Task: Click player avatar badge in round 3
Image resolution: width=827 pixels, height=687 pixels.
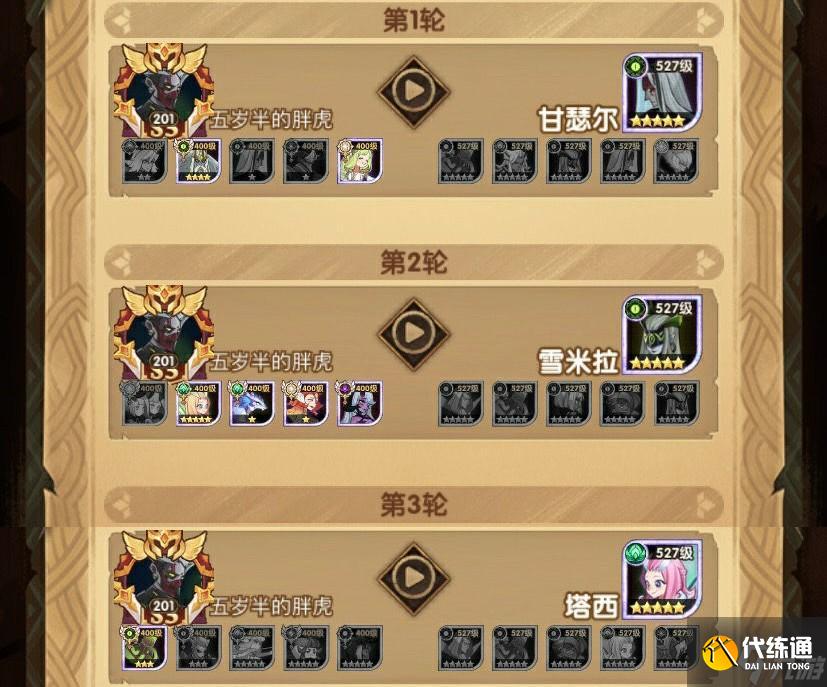Action: coord(164,577)
